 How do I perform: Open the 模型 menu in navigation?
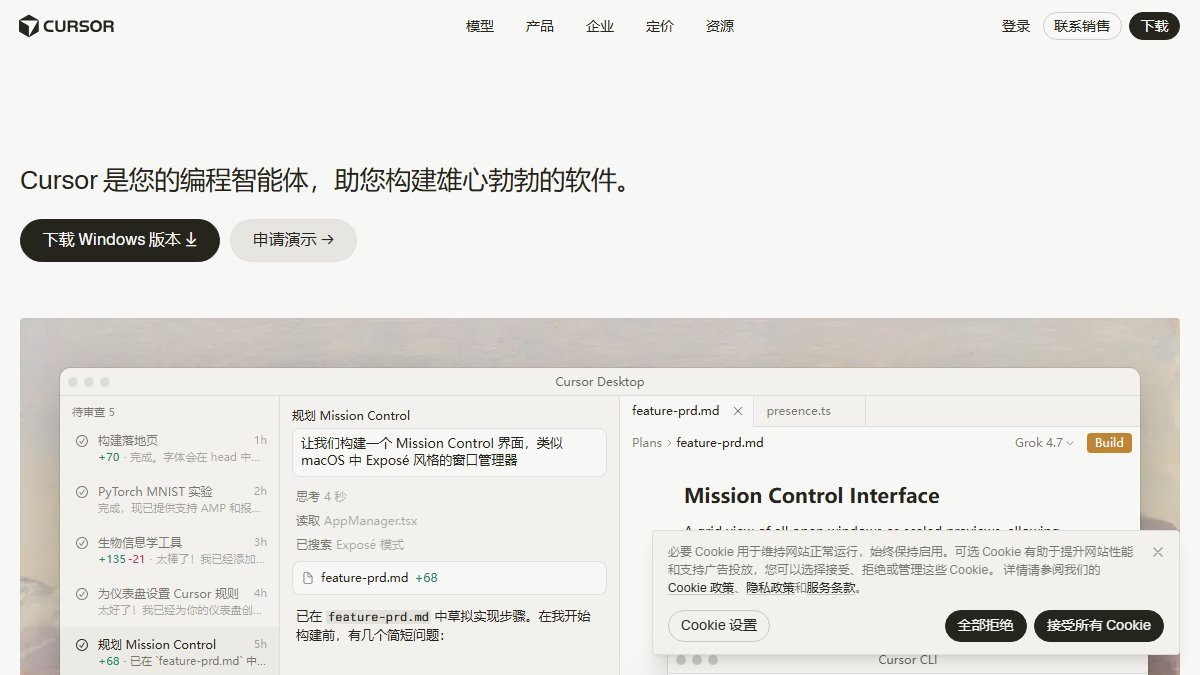click(480, 26)
